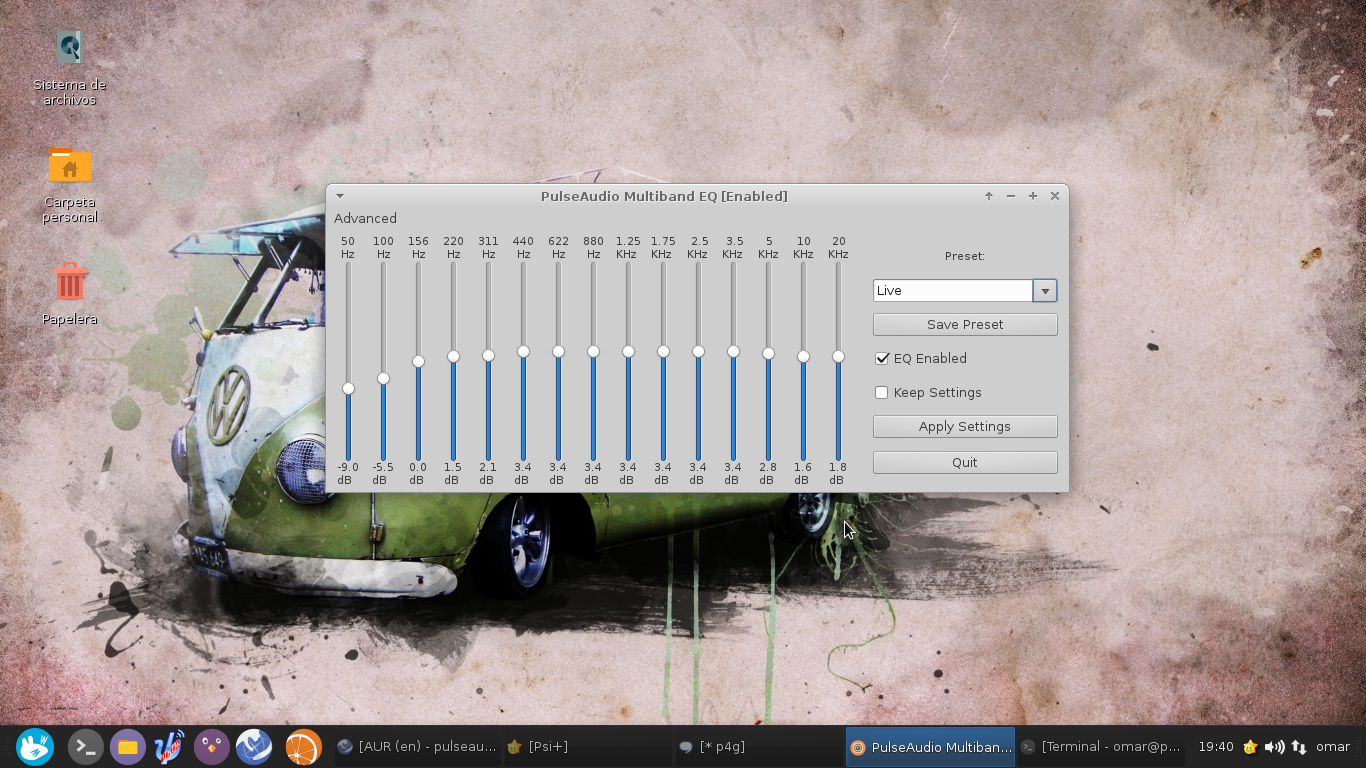Screen dimensions: 1366x768
Task: Click the 1.8 dB value label
Action: coord(838,474)
